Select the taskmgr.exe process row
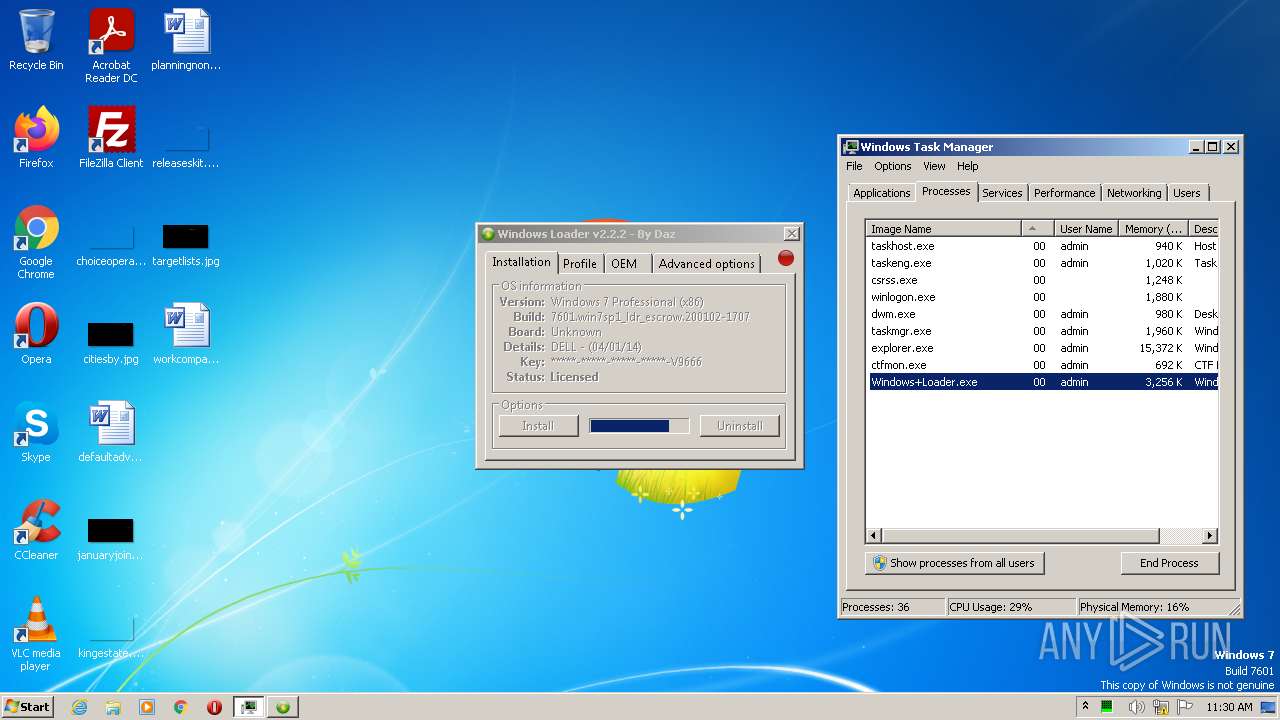Image resolution: width=1280 pixels, height=720 pixels. [1043, 331]
